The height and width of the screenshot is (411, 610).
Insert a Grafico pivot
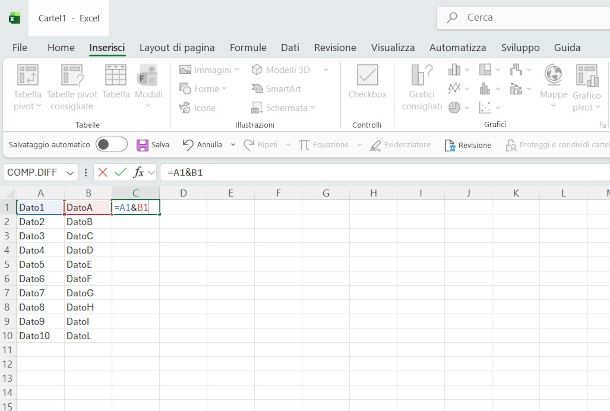point(587,88)
